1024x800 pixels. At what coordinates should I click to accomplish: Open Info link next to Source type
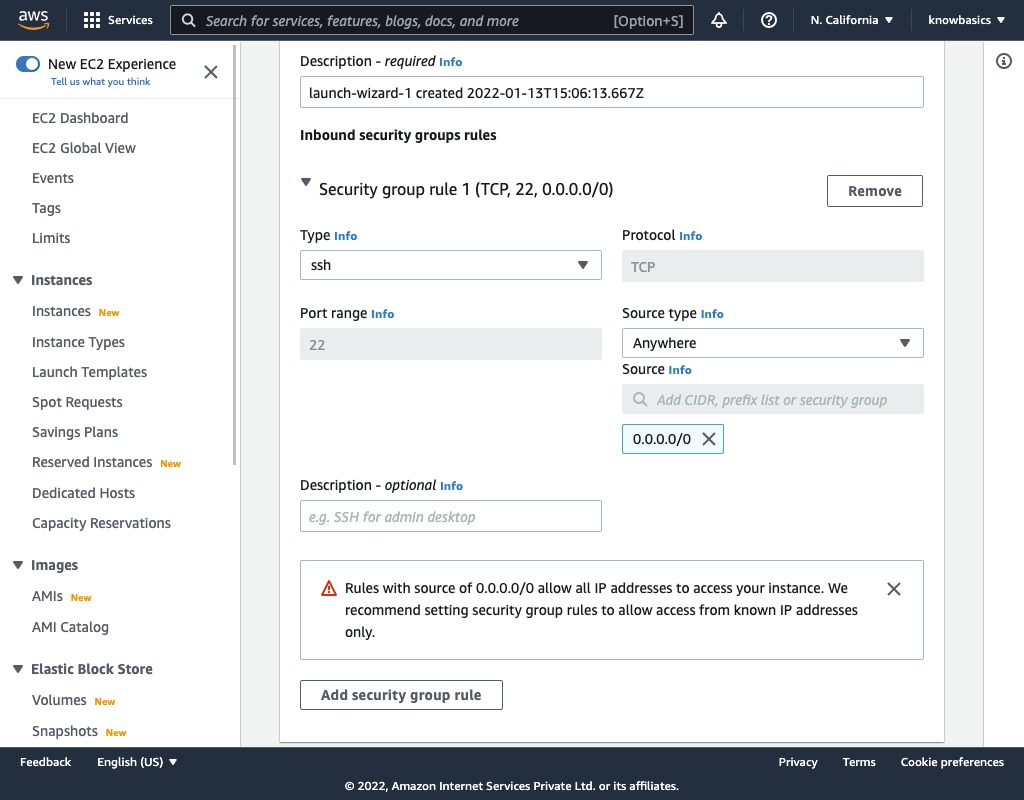[712, 314]
